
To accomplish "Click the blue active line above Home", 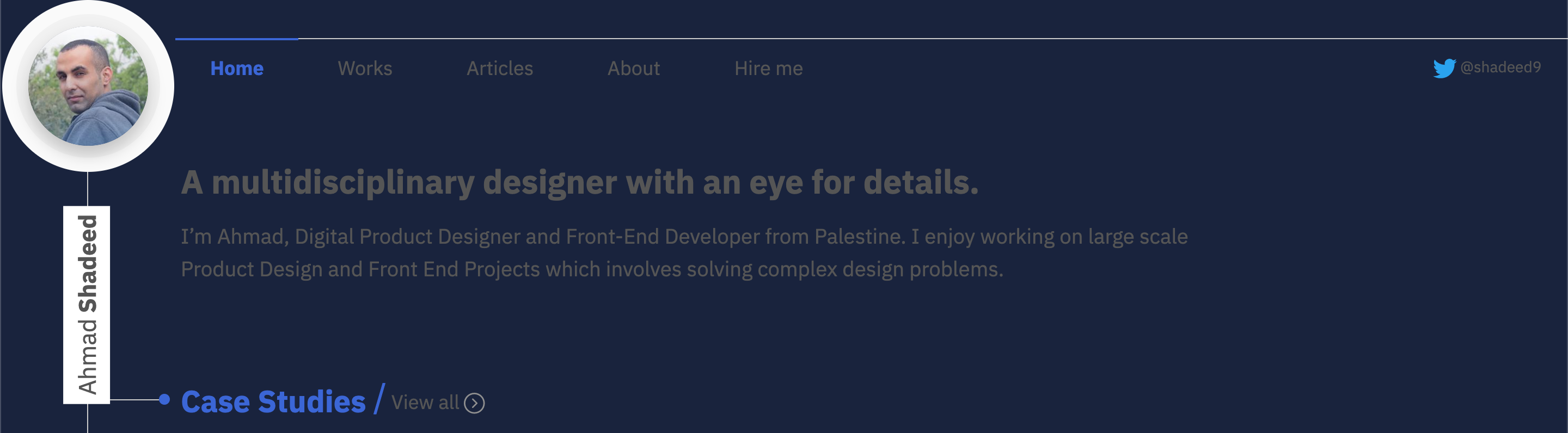I will pos(237,39).
